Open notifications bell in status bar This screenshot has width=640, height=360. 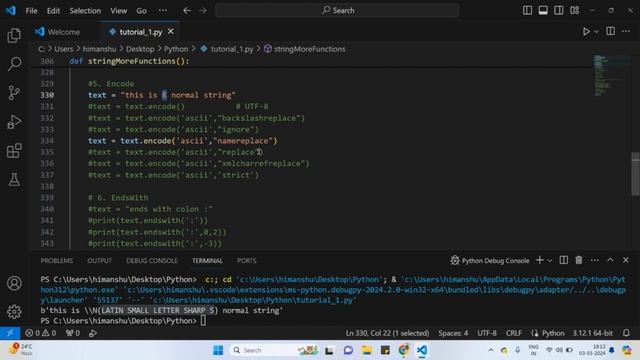626,333
